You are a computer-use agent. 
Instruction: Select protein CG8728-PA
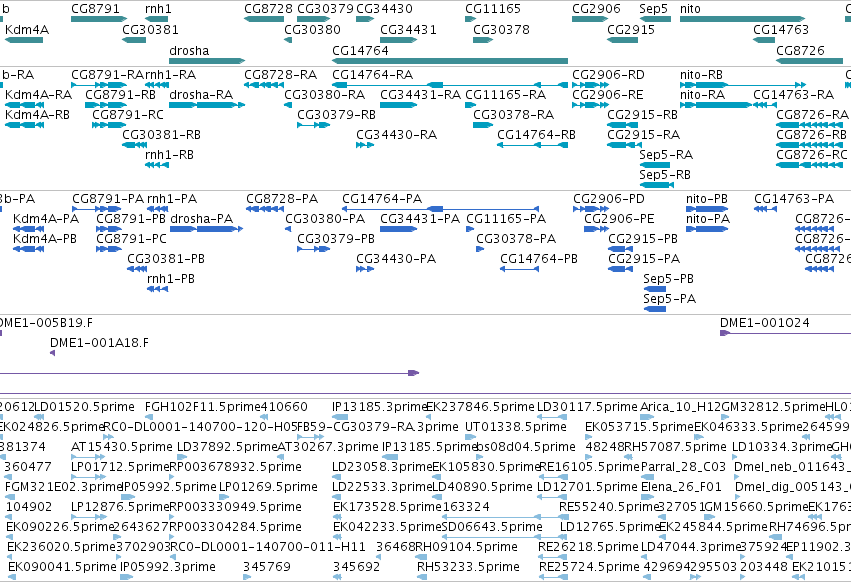click(x=265, y=209)
